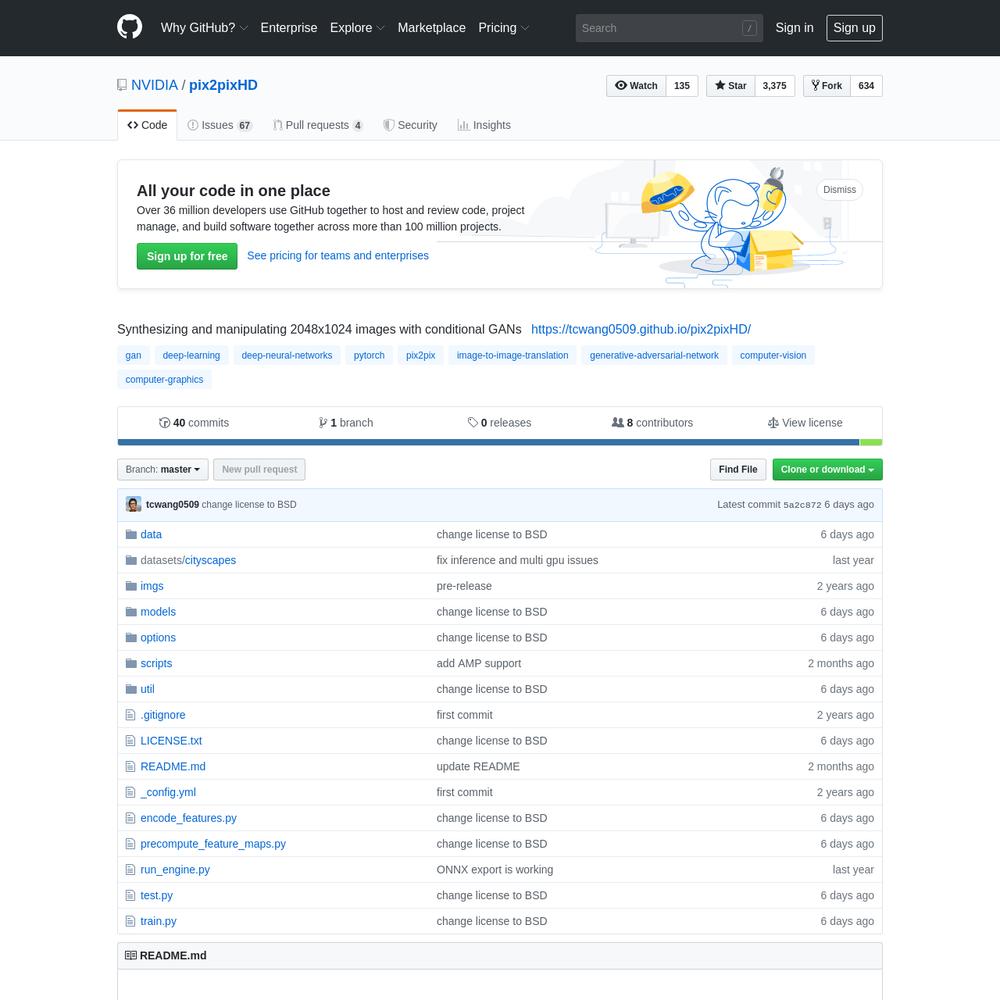Click the file icon beside train.py
Screen dimensions: 1000x1000
131,921
